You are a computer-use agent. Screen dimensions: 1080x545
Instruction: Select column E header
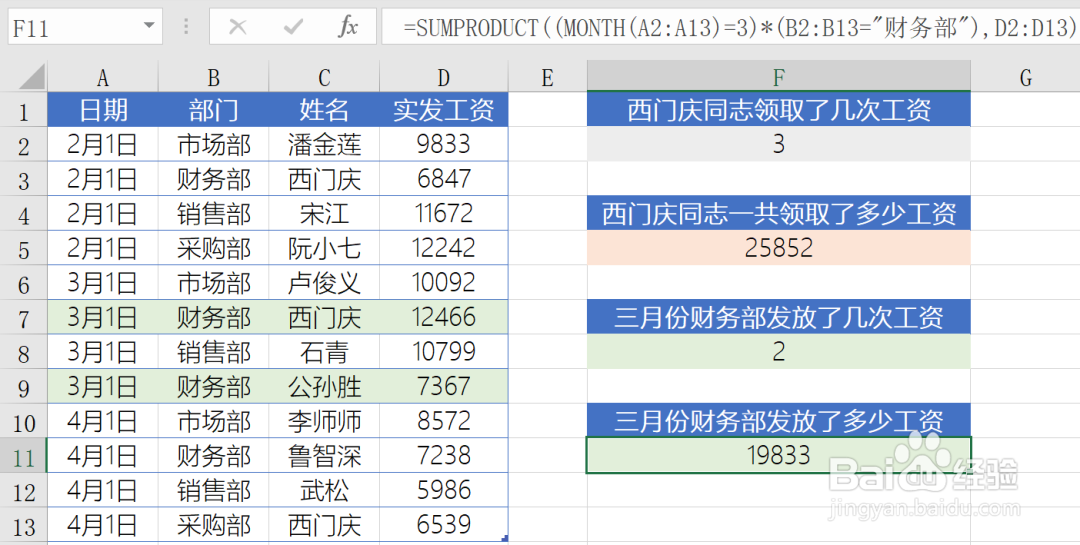(x=548, y=77)
